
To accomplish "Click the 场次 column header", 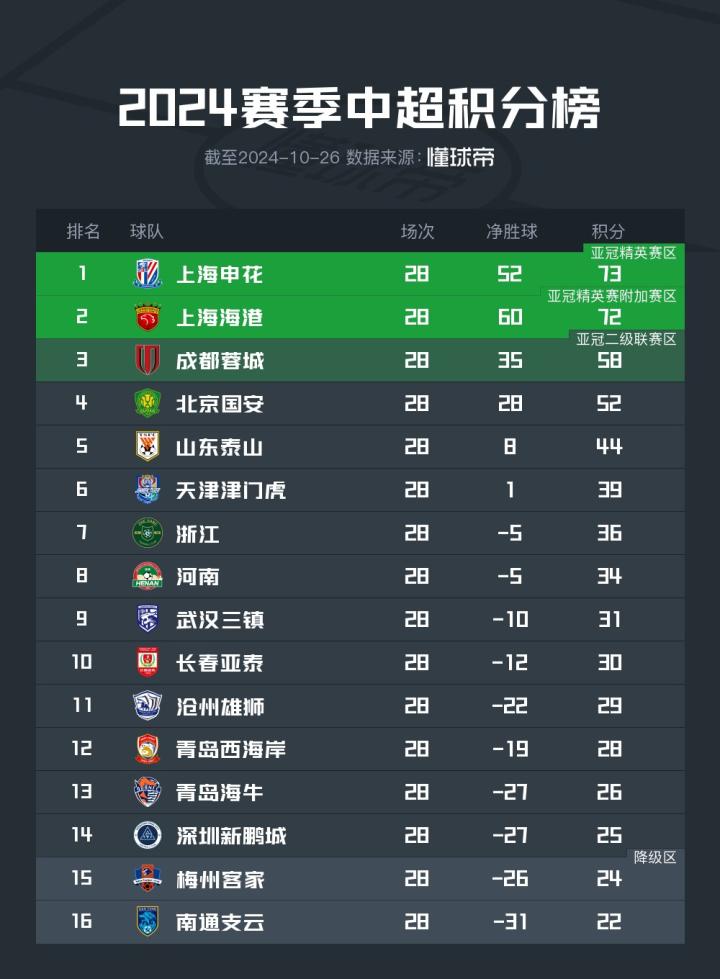I will pyautogui.click(x=417, y=231).
